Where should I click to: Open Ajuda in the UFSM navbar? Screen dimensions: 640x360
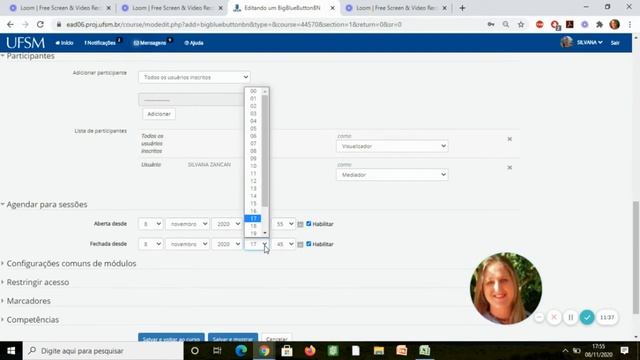(x=194, y=43)
